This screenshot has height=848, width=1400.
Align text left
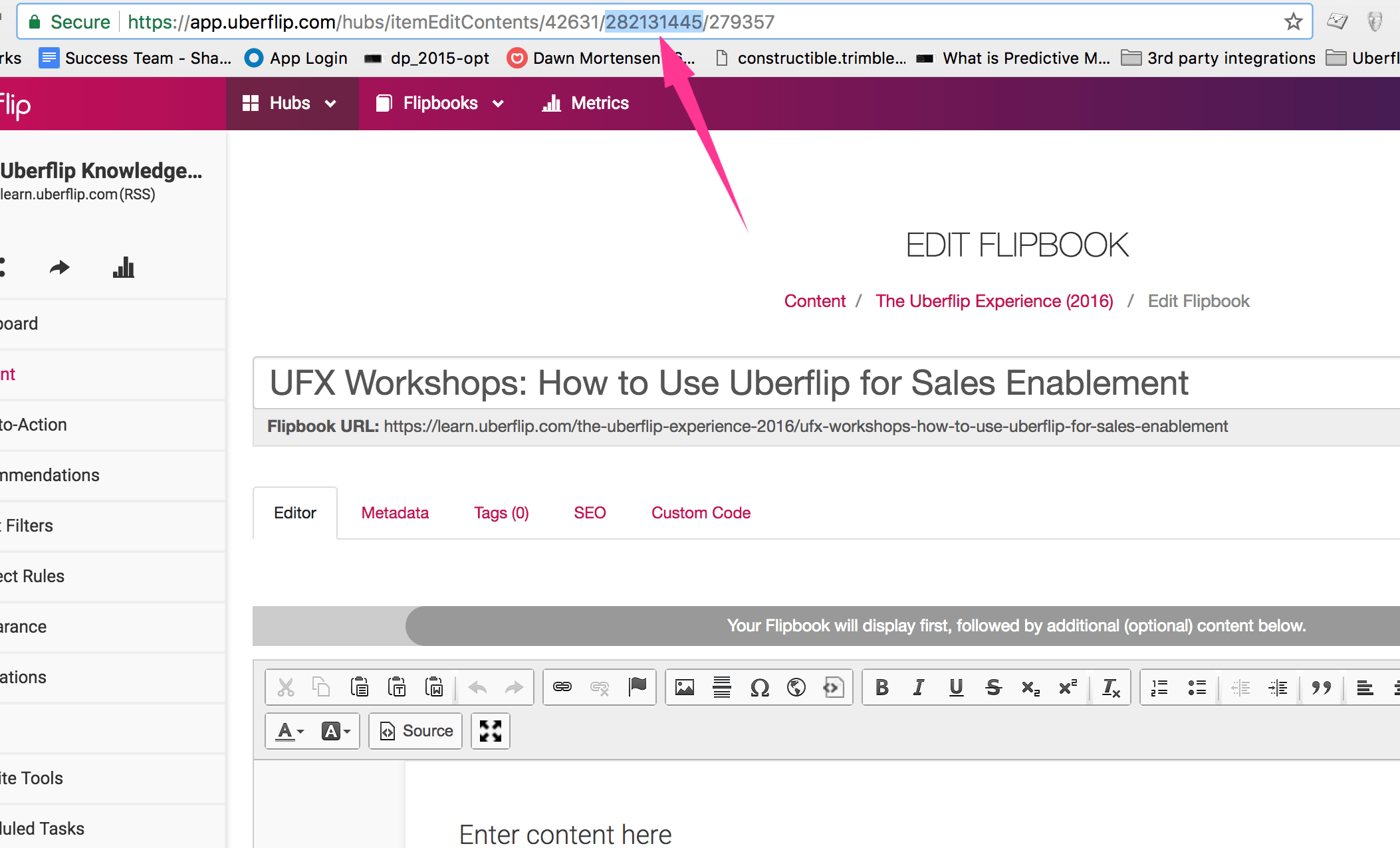coord(1365,687)
